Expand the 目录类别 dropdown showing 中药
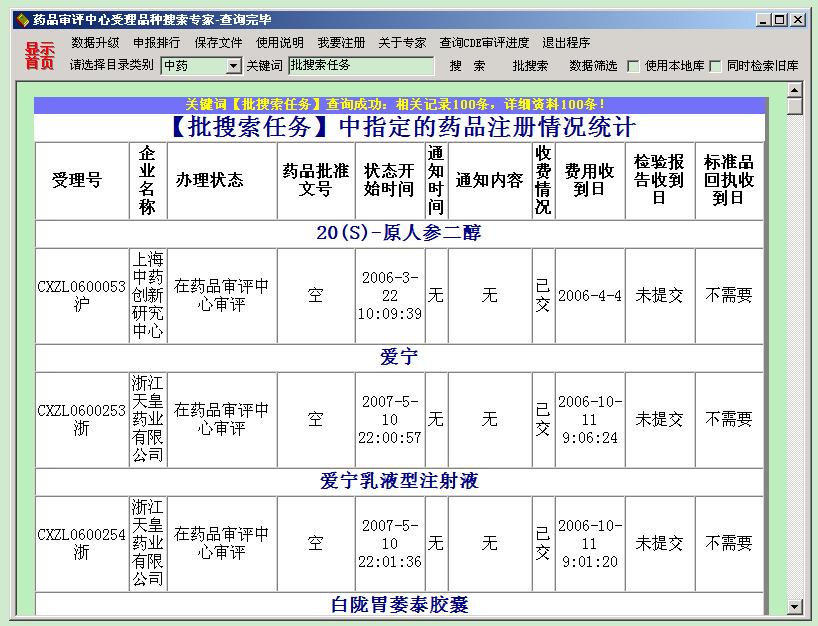 pyautogui.click(x=201, y=66)
